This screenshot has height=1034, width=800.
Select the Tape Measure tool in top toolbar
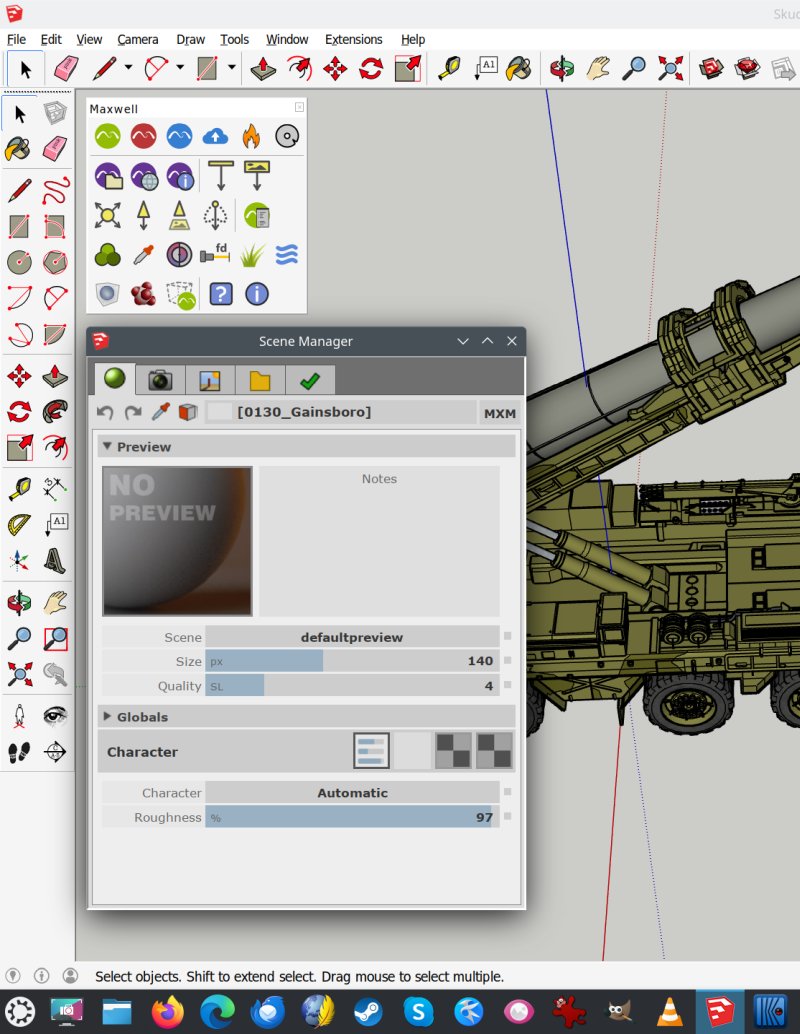(x=449, y=68)
